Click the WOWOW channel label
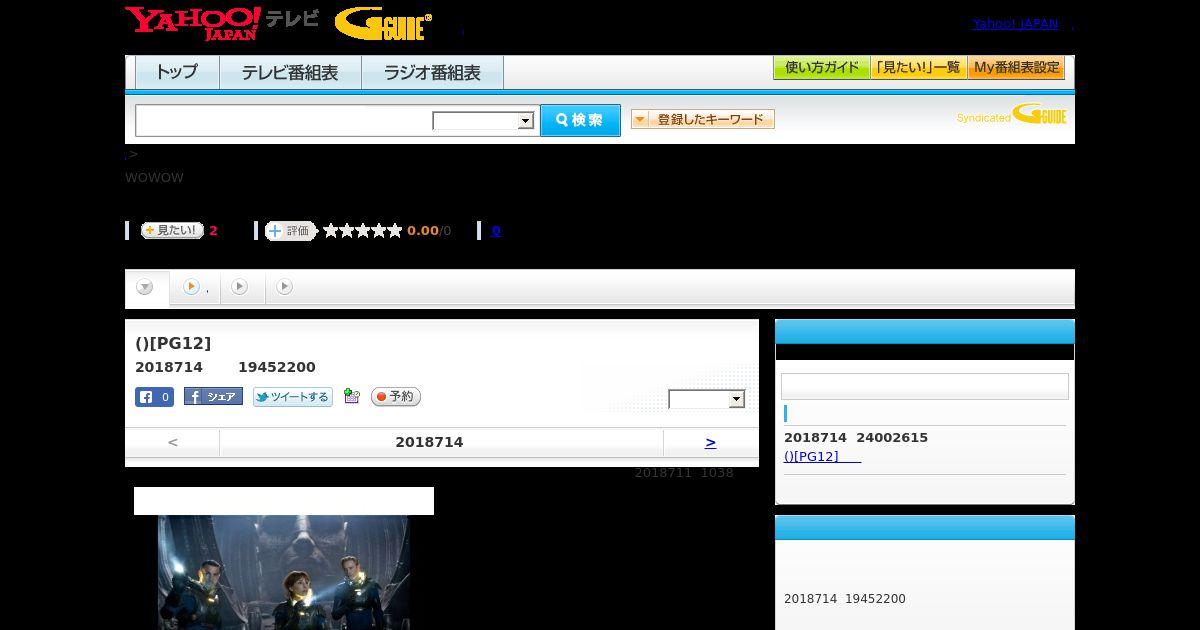Viewport: 1200px width, 630px height. point(154,178)
